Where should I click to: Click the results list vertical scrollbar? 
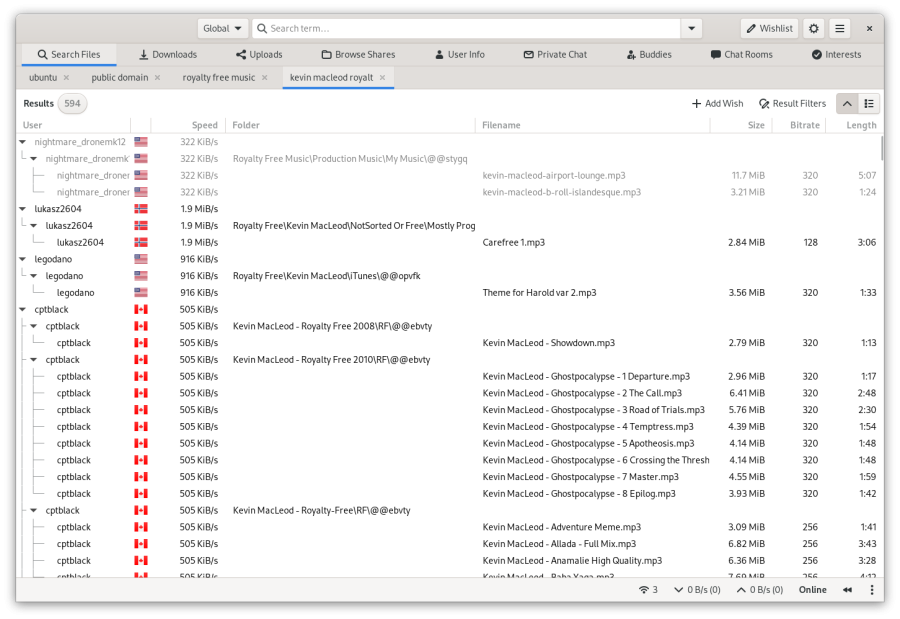(x=881, y=149)
